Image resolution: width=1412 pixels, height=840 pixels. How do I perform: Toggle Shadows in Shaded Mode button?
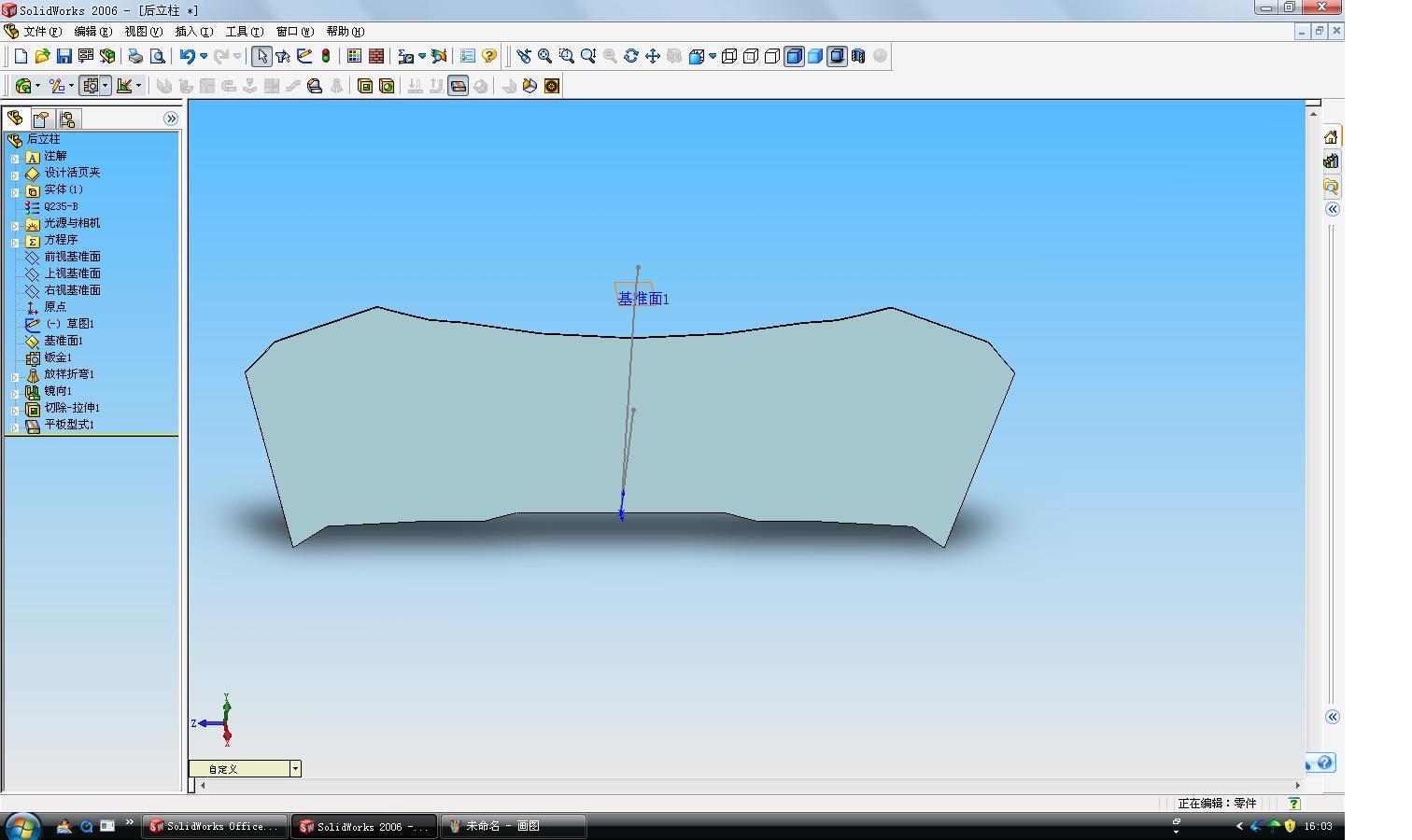(837, 56)
